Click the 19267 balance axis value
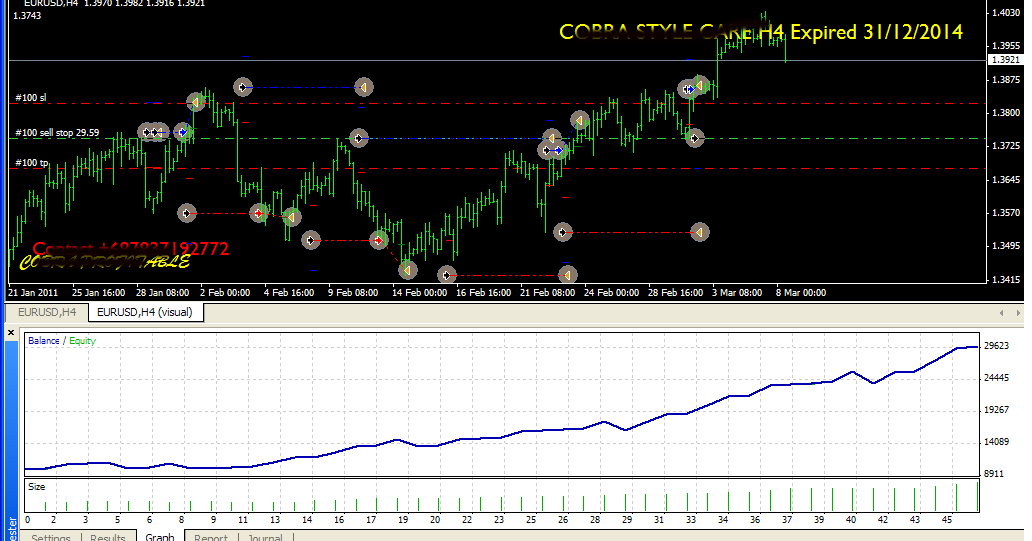Screen dimensions: 1032x541 (996, 409)
